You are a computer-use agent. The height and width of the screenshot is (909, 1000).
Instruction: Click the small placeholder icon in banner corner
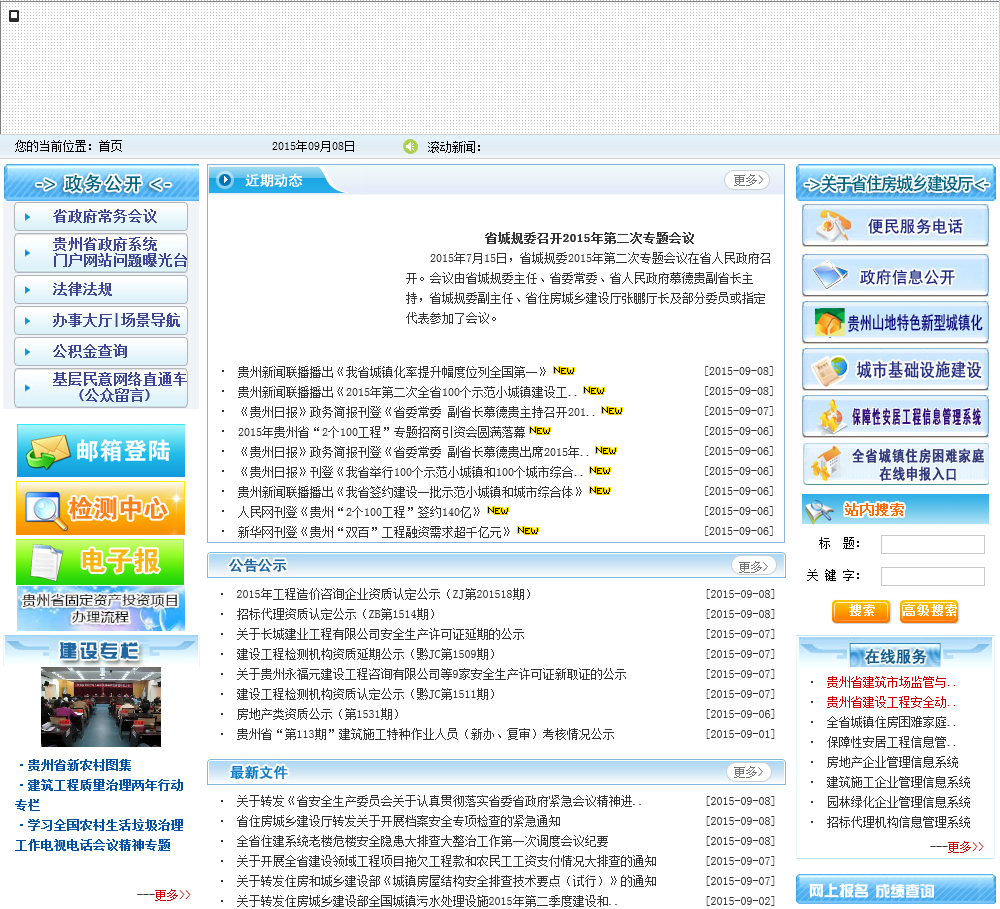click(14, 15)
